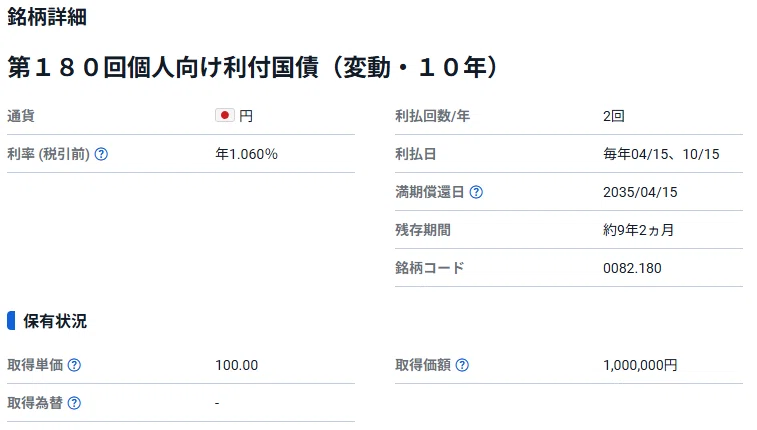Click the acquisition amount 1,000,000円
Screen dimensions: 757x430
click(x=640, y=365)
